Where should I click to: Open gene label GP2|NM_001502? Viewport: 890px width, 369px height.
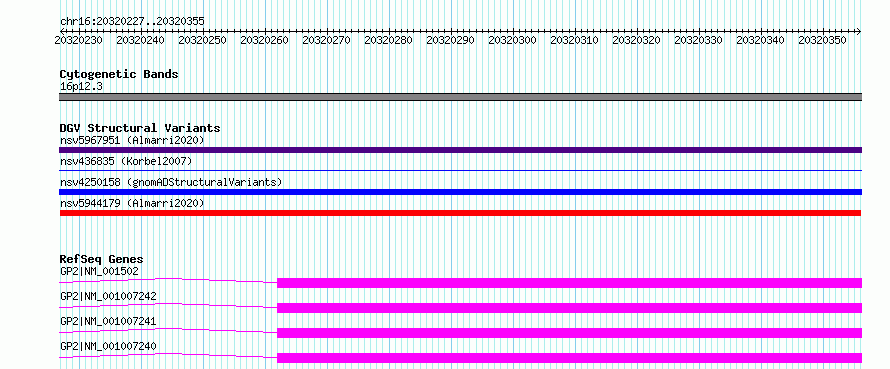99,271
